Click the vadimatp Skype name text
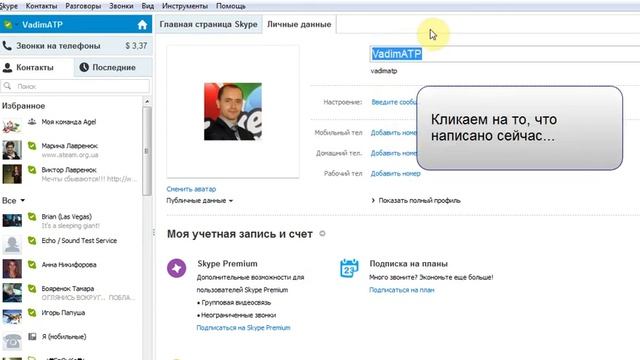This screenshot has height=360, width=640. click(384, 71)
